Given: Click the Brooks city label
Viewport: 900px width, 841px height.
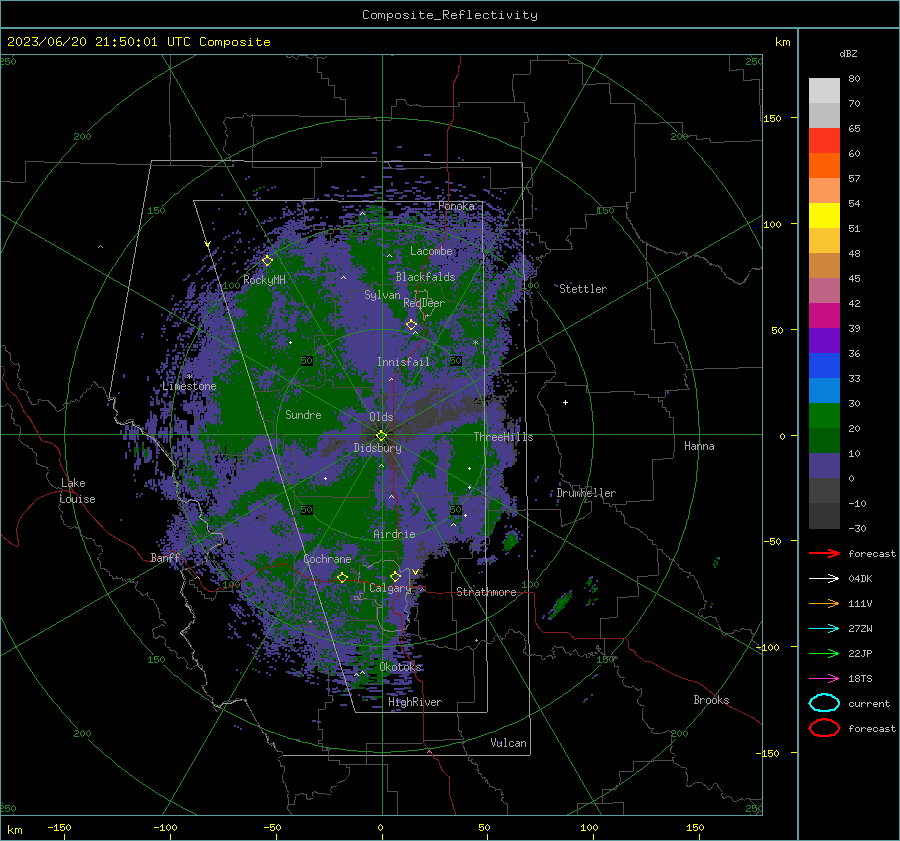Looking at the screenshot, I should (x=711, y=700).
